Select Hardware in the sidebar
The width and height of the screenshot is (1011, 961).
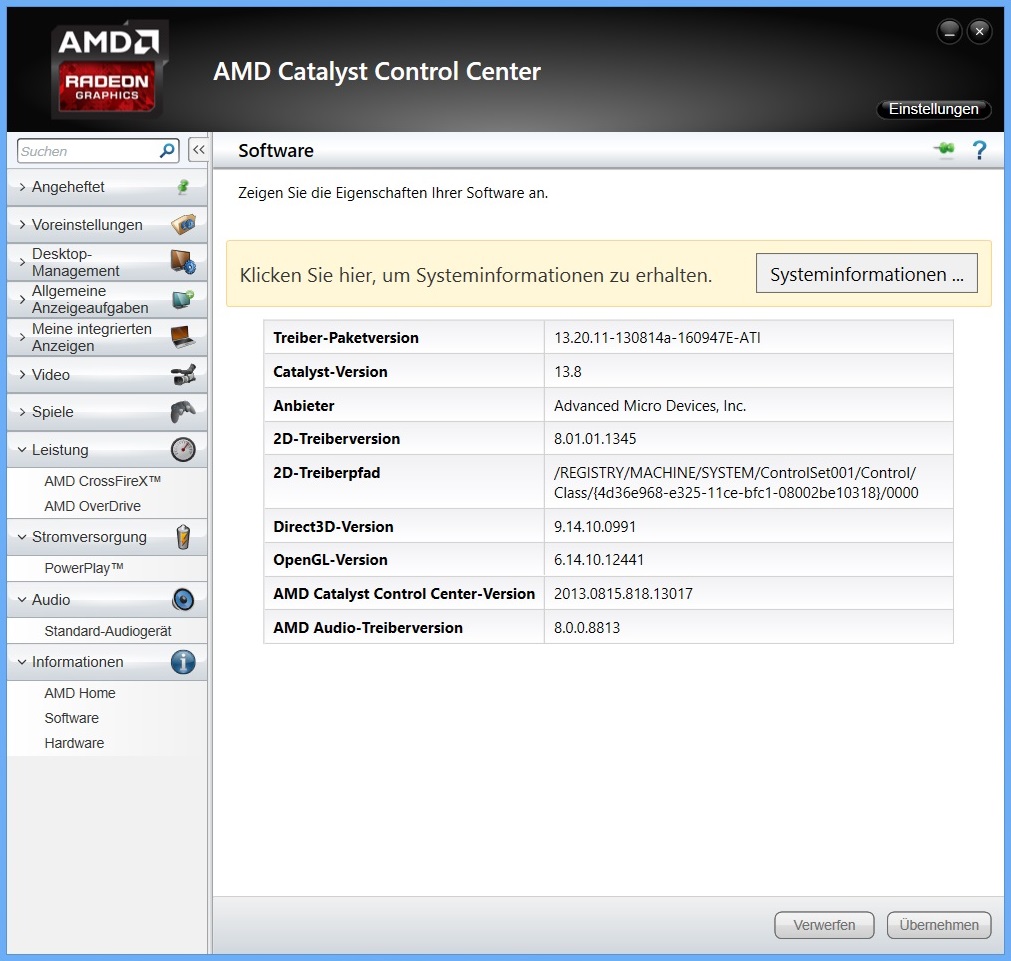(x=74, y=743)
